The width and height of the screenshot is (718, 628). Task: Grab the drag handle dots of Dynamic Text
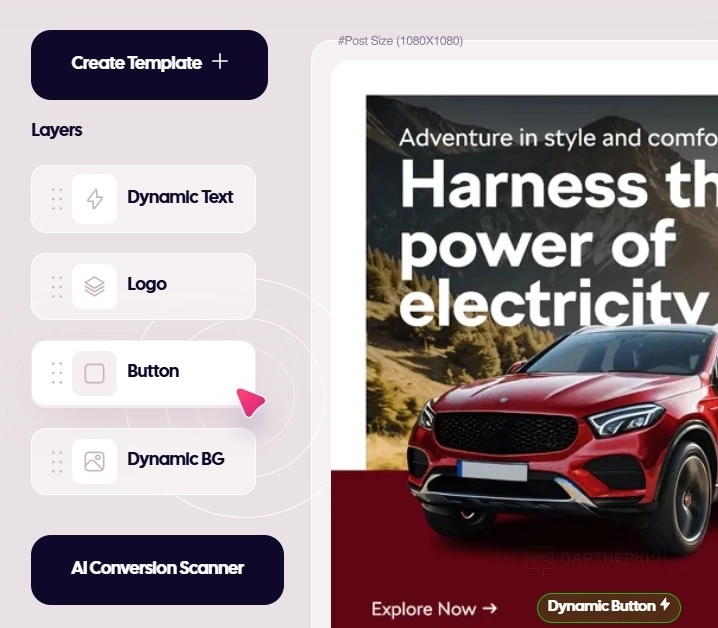point(57,199)
